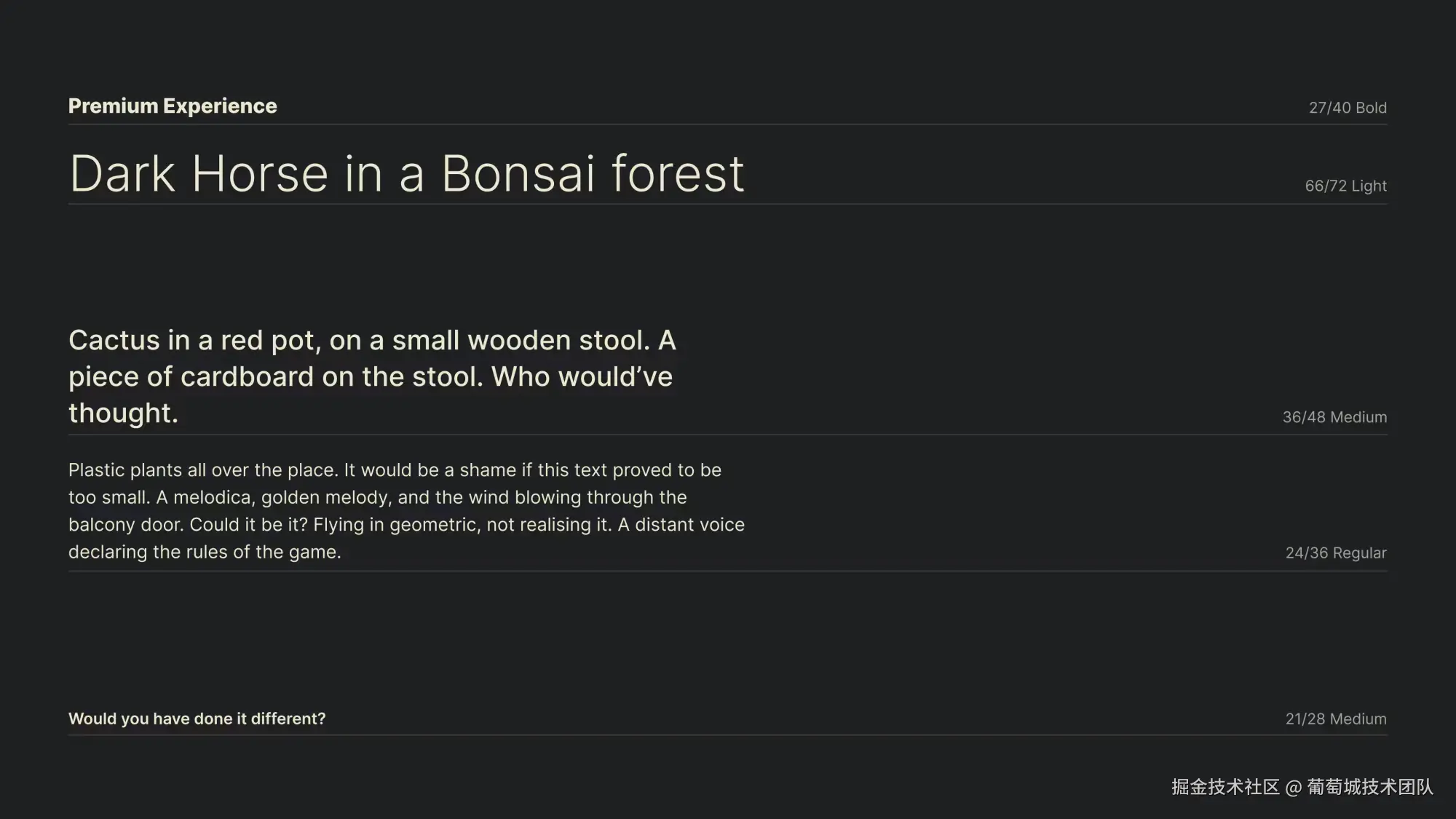Click "balcony door" in the body paragraph
Screen dimensions: 1456x819
[124, 525]
